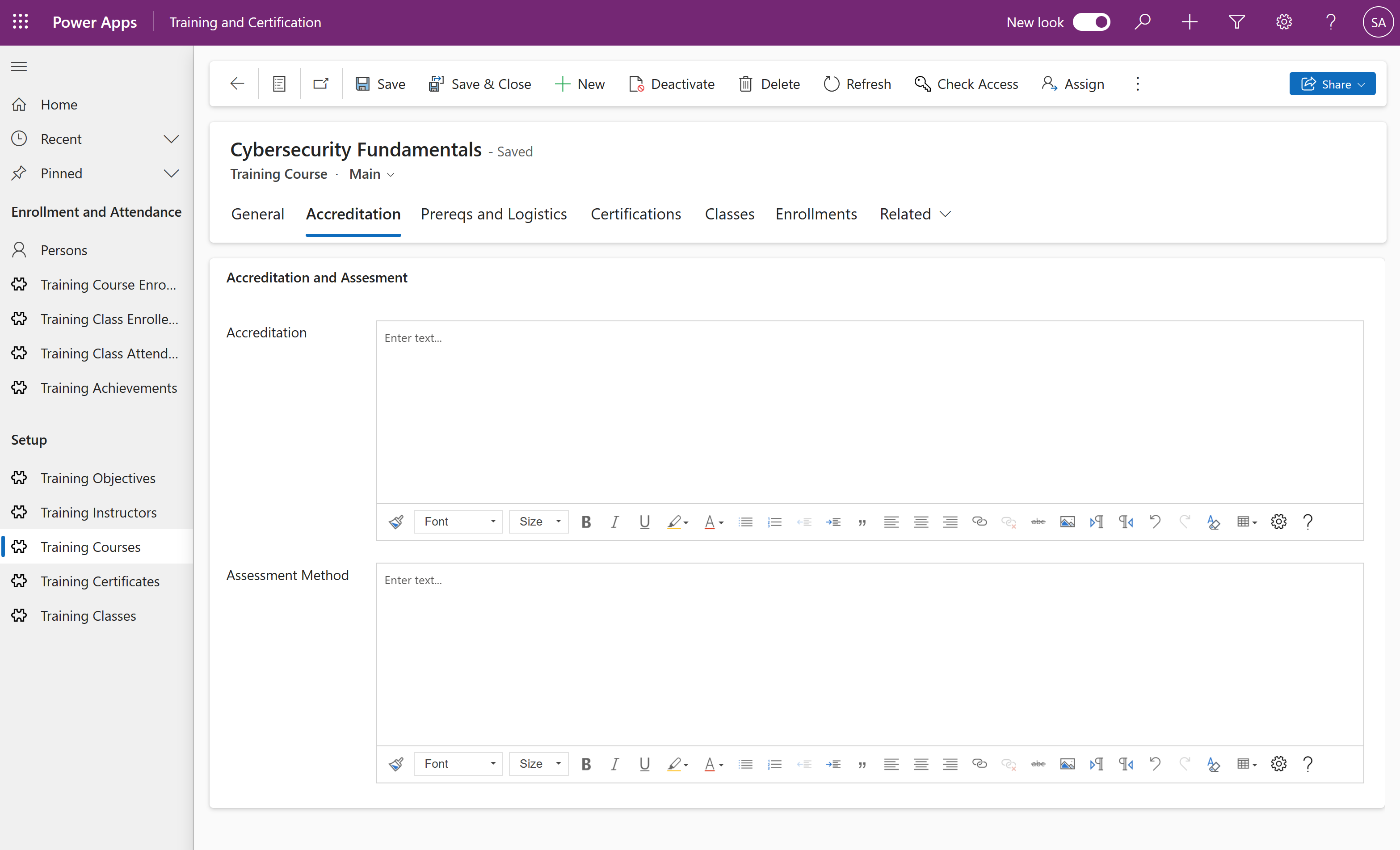The width and height of the screenshot is (1400, 850).
Task: Click the Save button
Action: (x=380, y=84)
